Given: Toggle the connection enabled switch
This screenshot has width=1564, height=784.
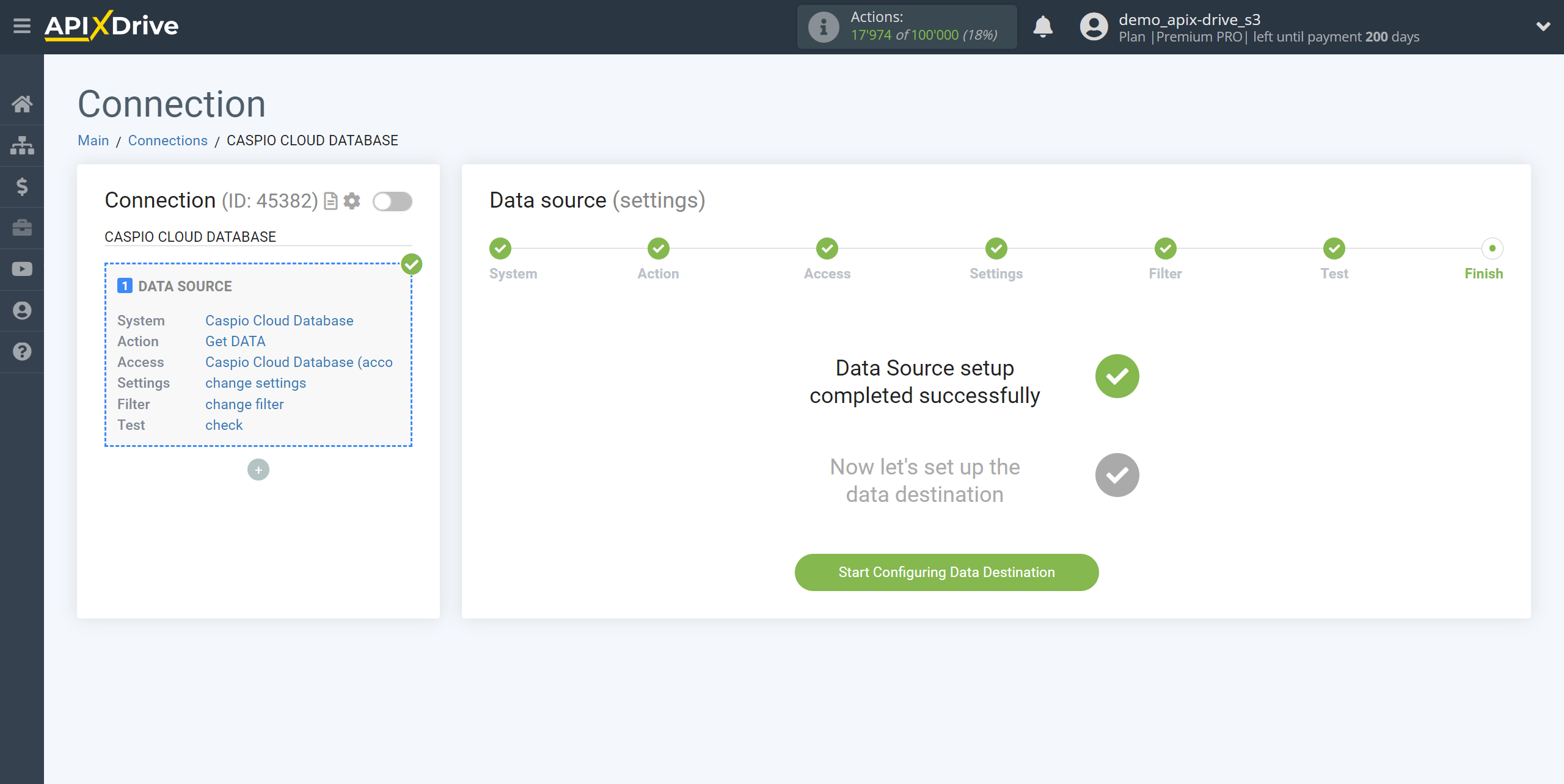Looking at the screenshot, I should 393,201.
